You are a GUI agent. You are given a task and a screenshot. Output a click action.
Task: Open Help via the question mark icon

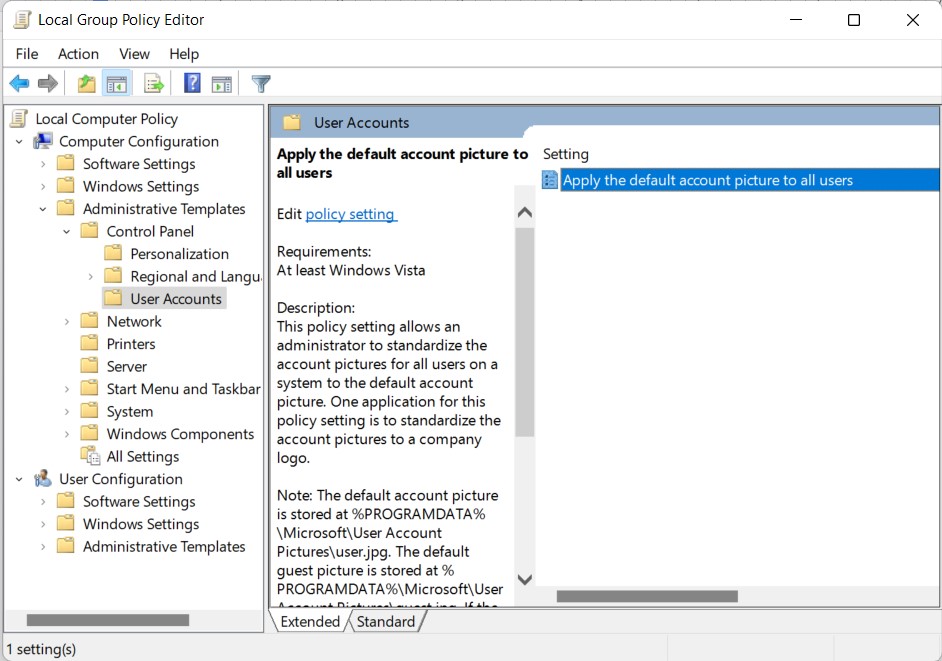192,83
